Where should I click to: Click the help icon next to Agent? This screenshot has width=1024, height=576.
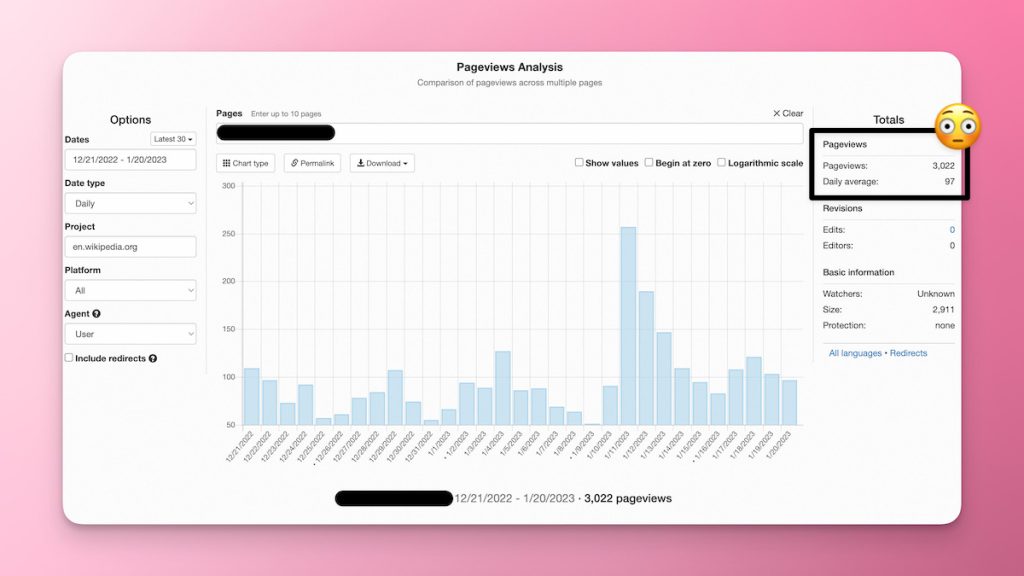point(96,314)
